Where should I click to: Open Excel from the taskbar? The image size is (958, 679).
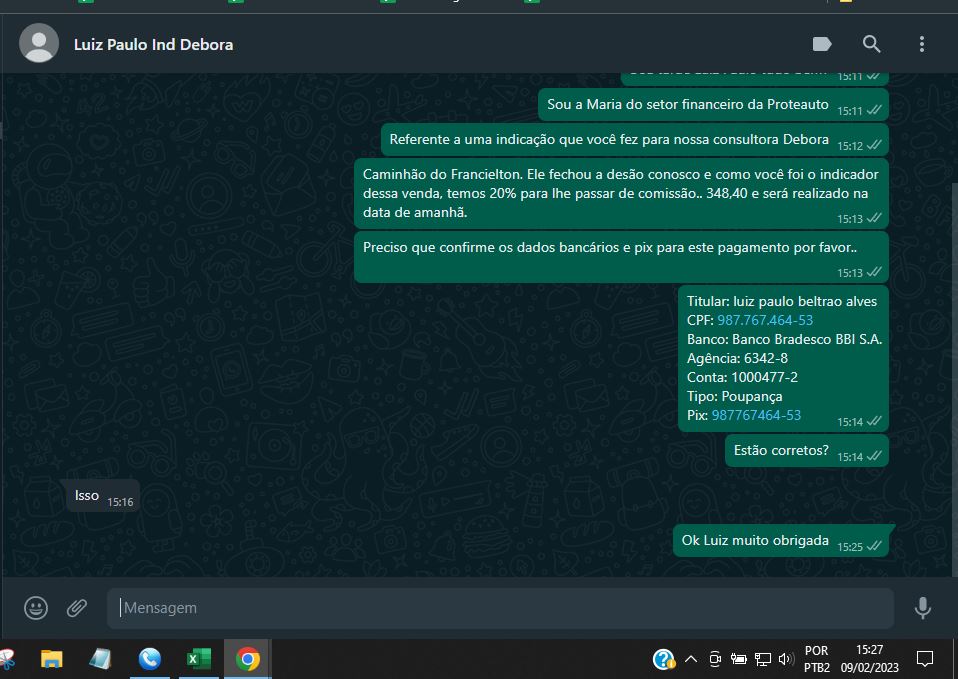[198, 659]
